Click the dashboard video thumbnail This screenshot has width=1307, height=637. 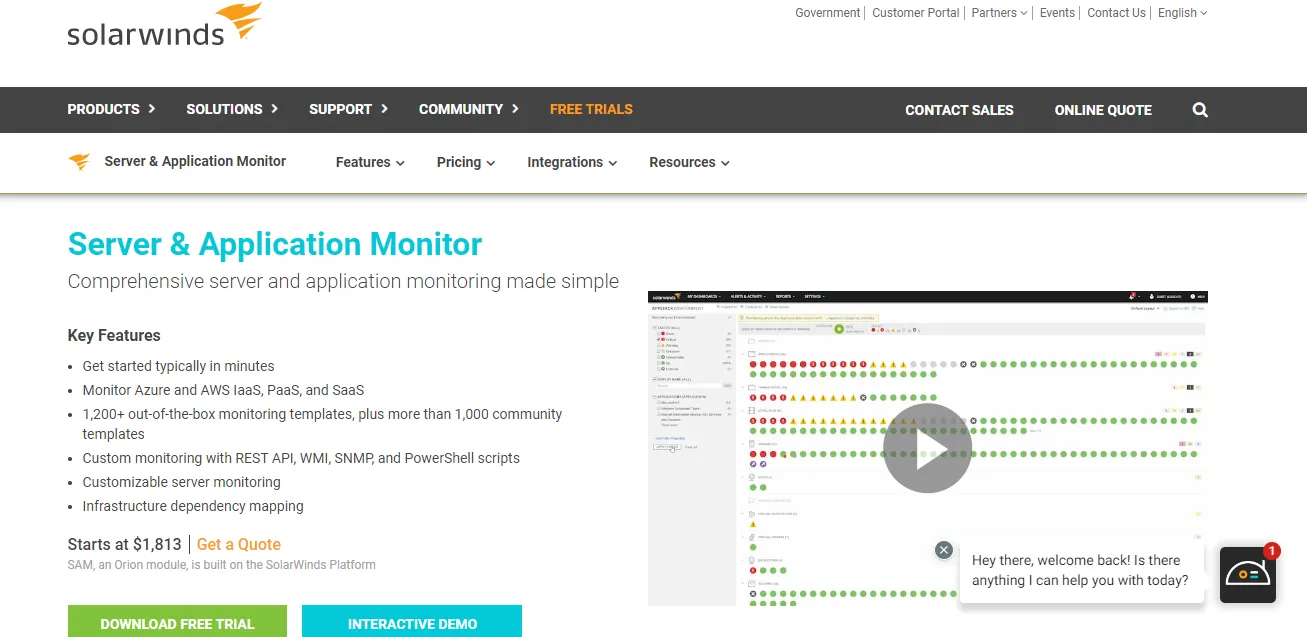coord(929,448)
